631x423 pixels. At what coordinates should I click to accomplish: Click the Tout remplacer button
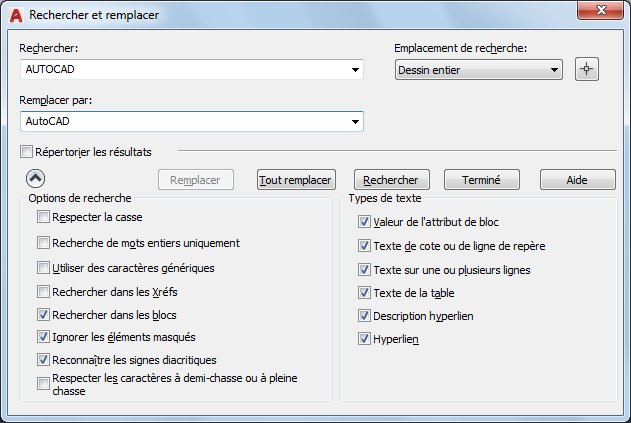[296, 180]
